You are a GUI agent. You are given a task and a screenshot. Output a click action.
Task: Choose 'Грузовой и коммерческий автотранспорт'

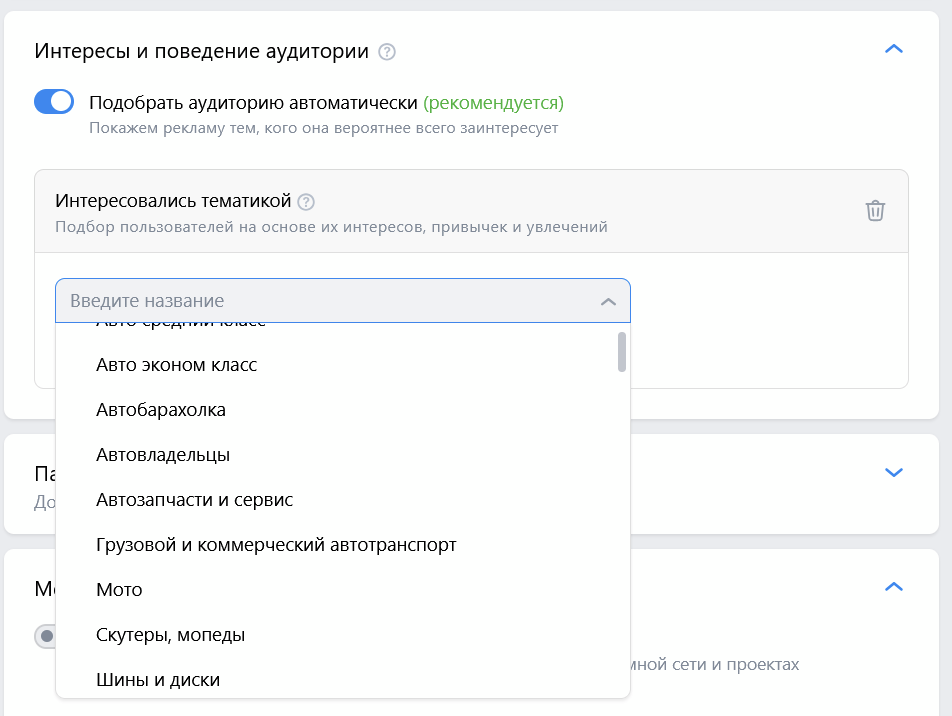[343, 545]
